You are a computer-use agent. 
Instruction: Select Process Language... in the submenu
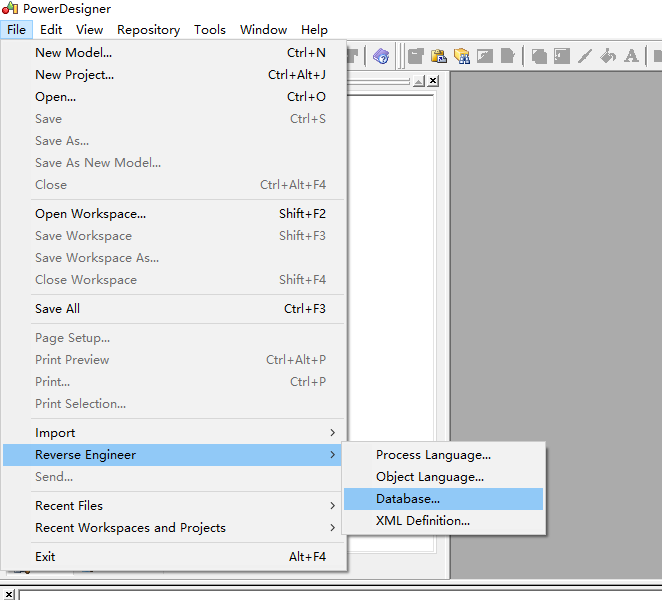(x=443, y=455)
